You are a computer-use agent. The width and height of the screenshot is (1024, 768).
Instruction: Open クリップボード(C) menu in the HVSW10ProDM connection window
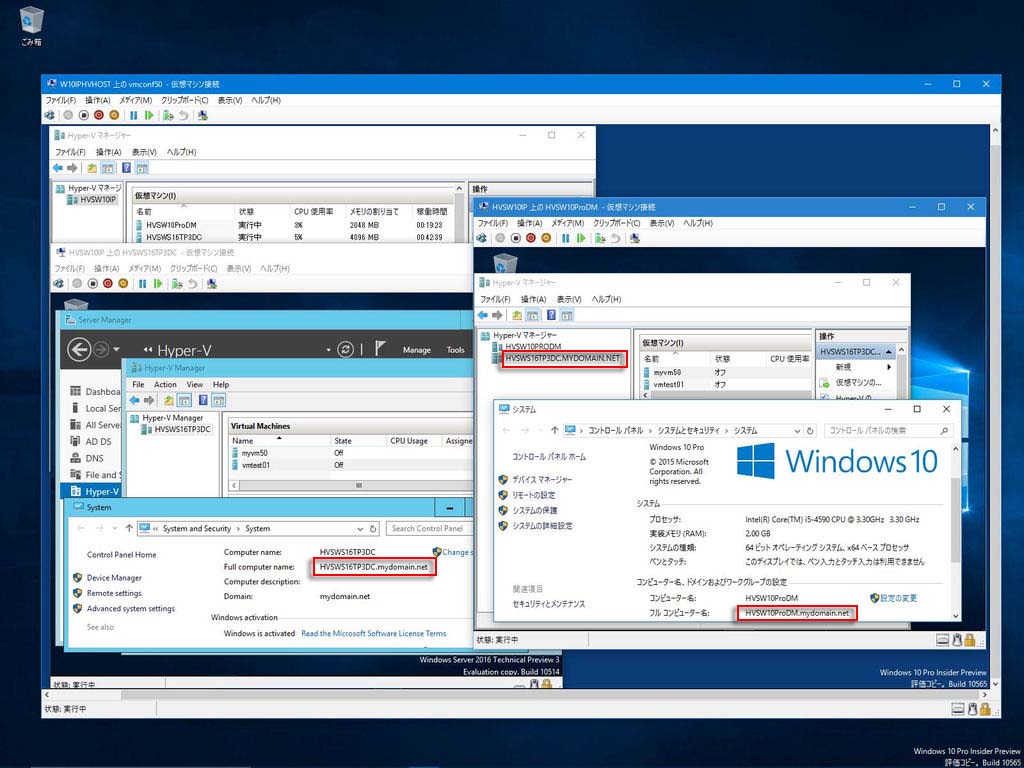(616, 223)
